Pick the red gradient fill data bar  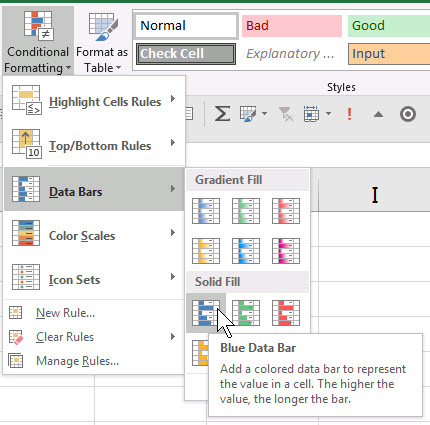[x=286, y=211]
